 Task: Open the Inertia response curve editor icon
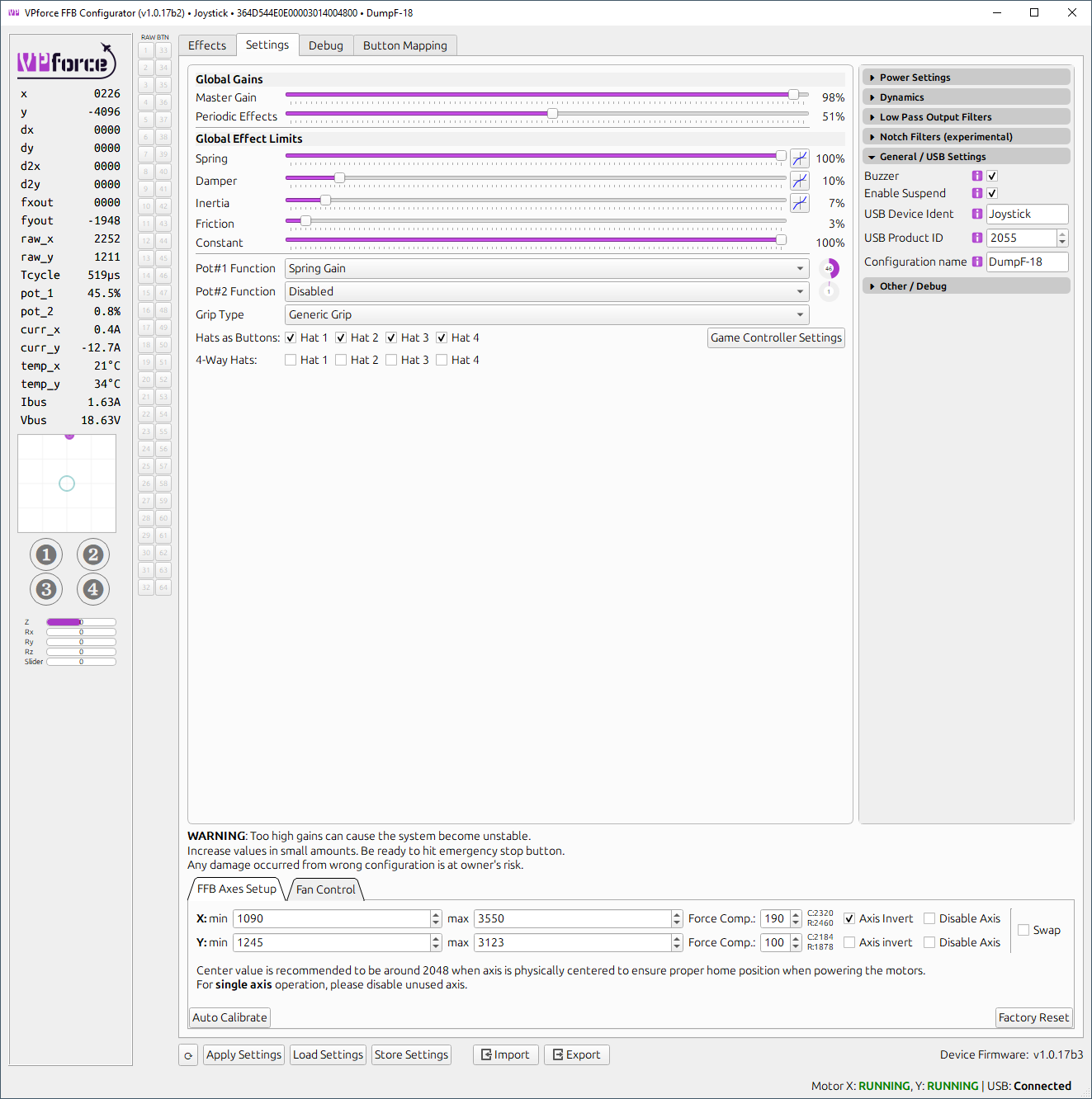799,202
